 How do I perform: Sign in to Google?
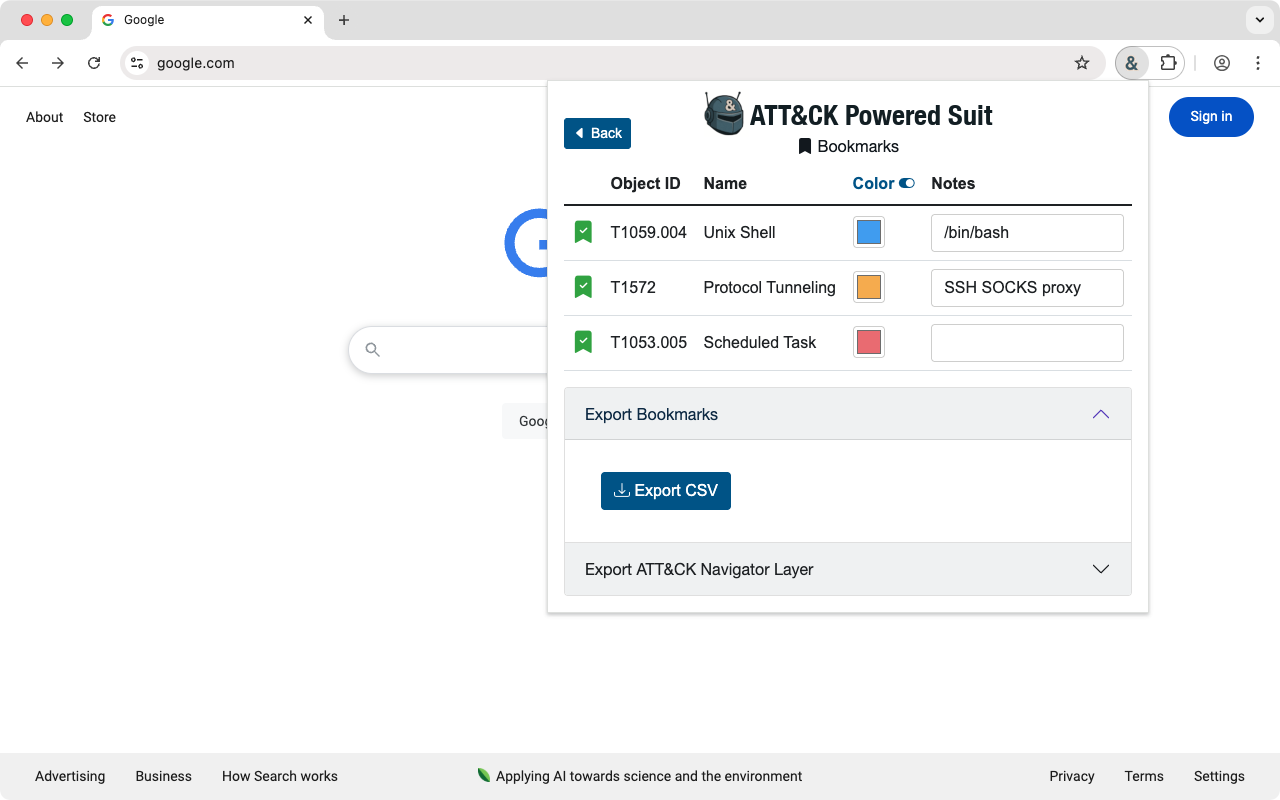click(x=1211, y=117)
